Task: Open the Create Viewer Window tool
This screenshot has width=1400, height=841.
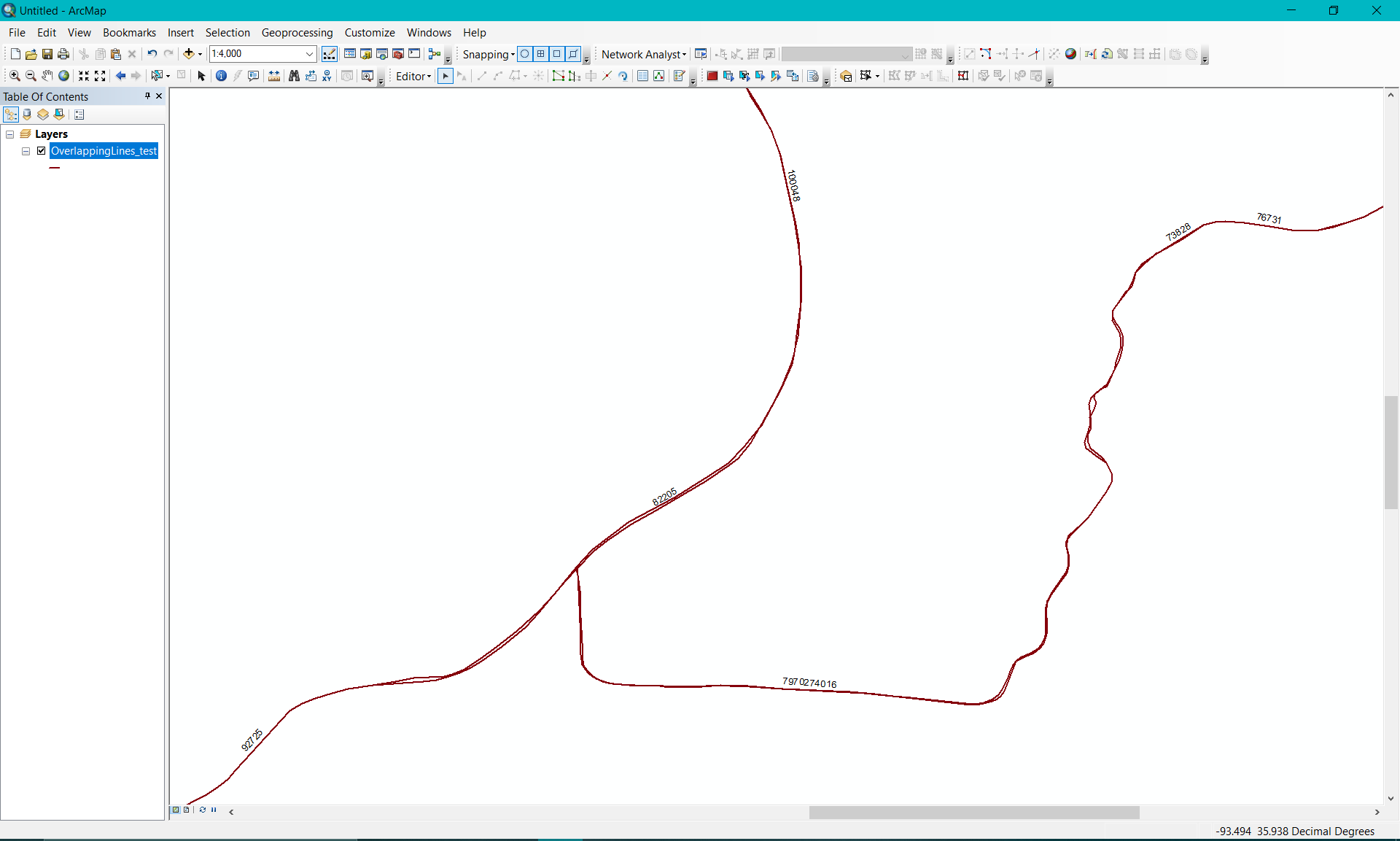Action: [x=367, y=76]
